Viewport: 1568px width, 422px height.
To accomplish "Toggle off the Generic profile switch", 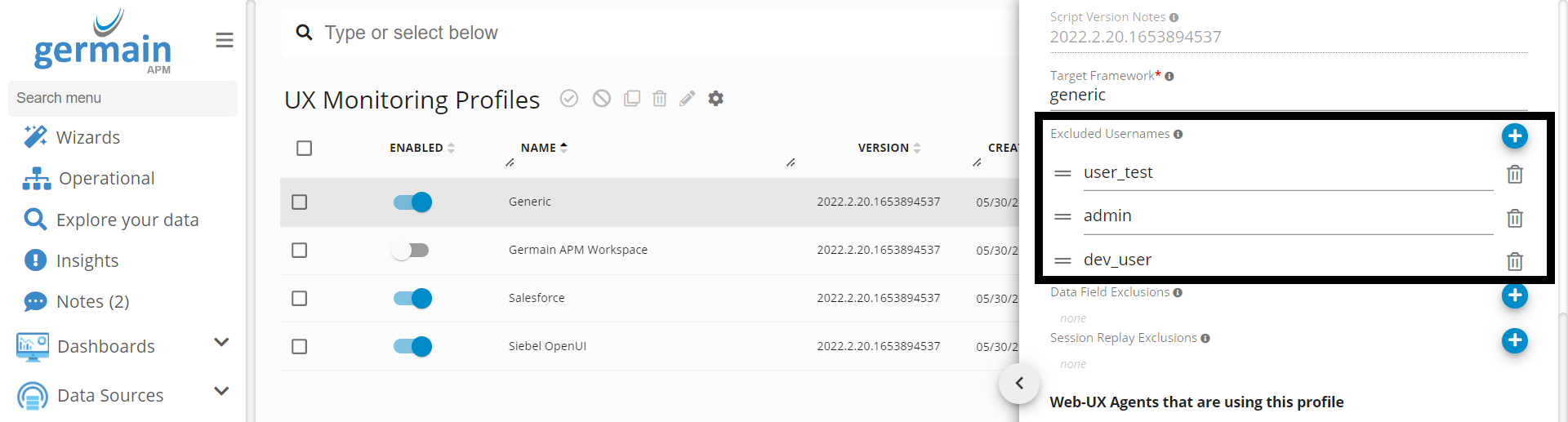I will pyautogui.click(x=412, y=202).
